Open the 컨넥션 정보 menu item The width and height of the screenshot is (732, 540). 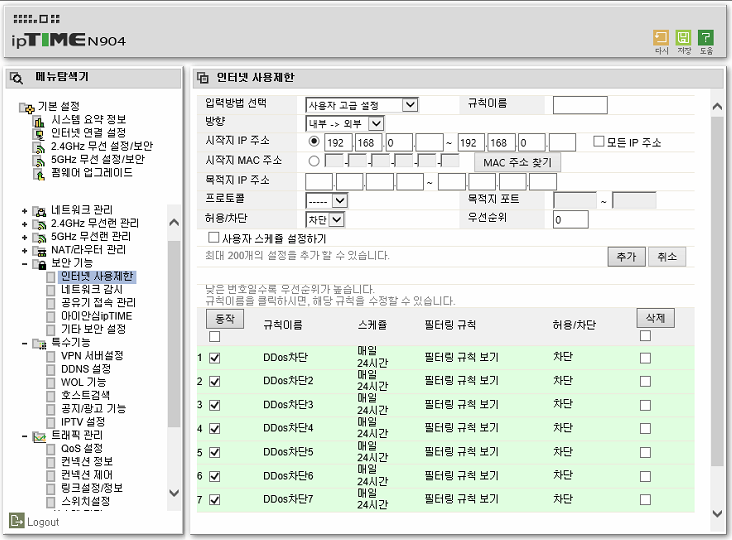tap(87, 462)
